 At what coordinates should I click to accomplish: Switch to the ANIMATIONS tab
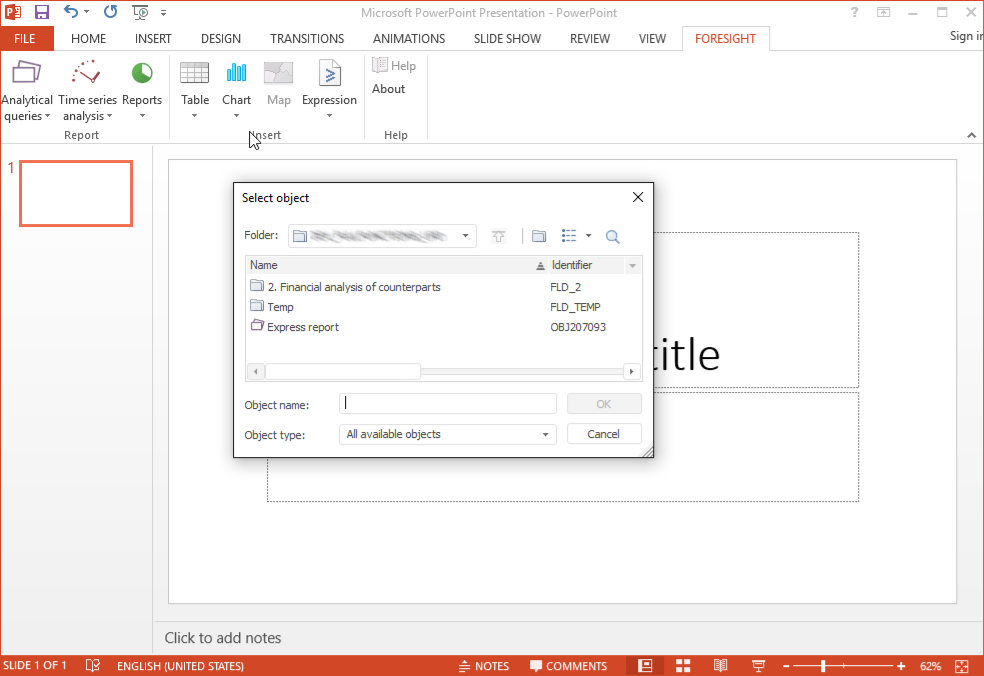409,39
